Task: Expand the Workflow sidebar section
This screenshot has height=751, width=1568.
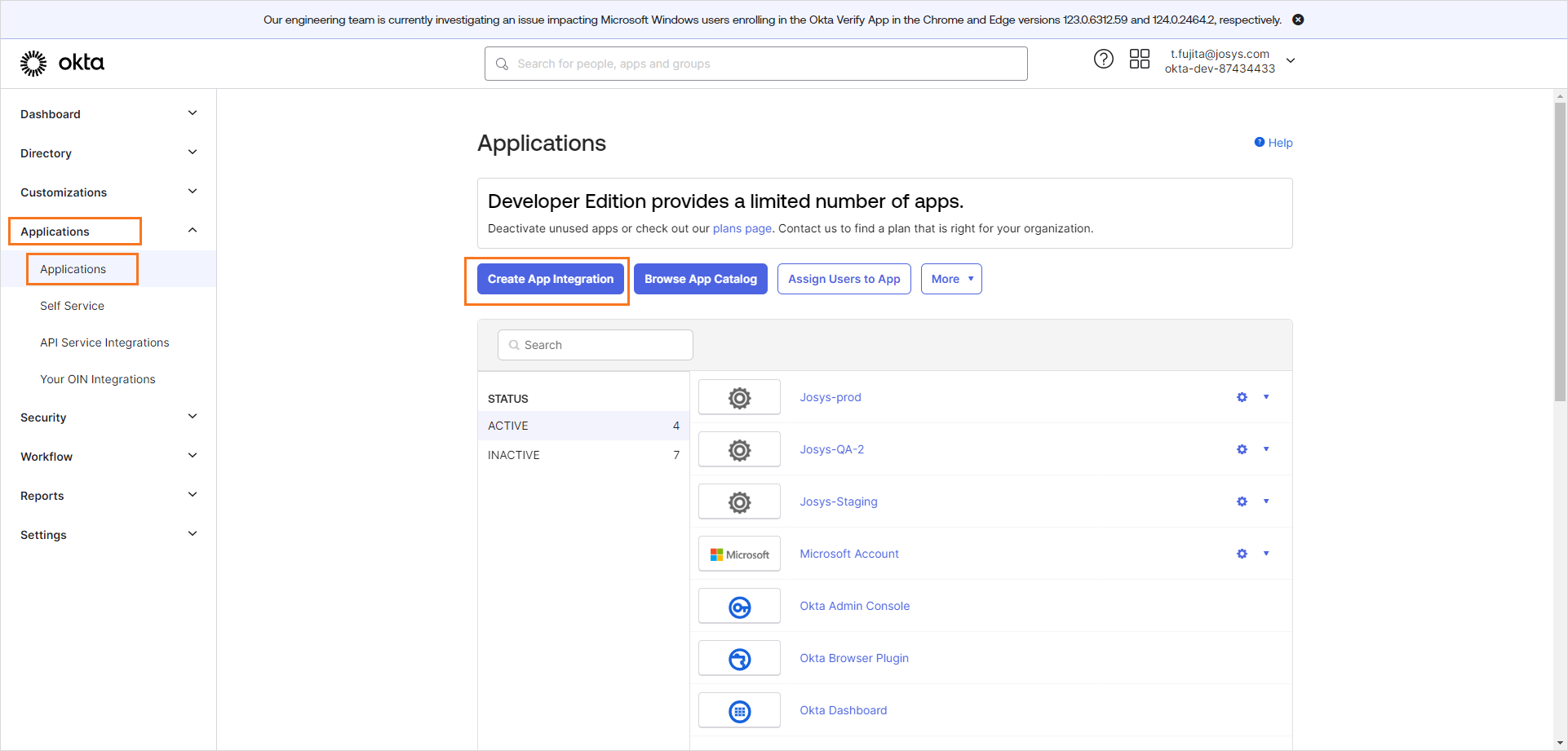Action: coord(193,456)
